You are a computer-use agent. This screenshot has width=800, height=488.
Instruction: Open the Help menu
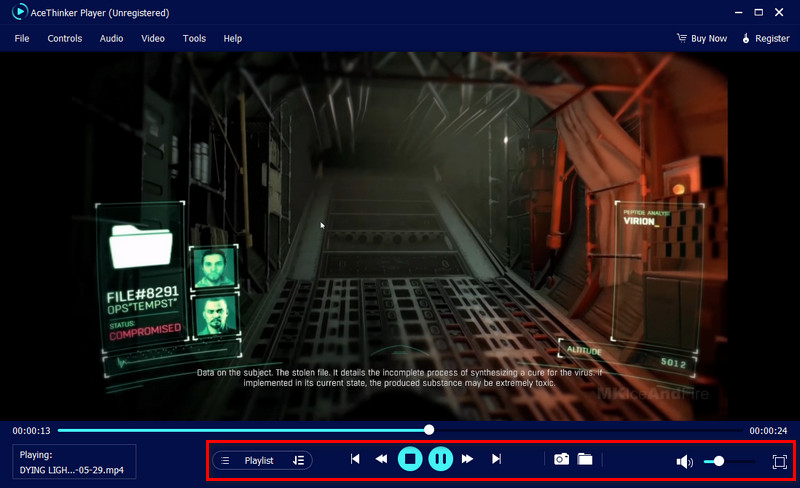233,38
